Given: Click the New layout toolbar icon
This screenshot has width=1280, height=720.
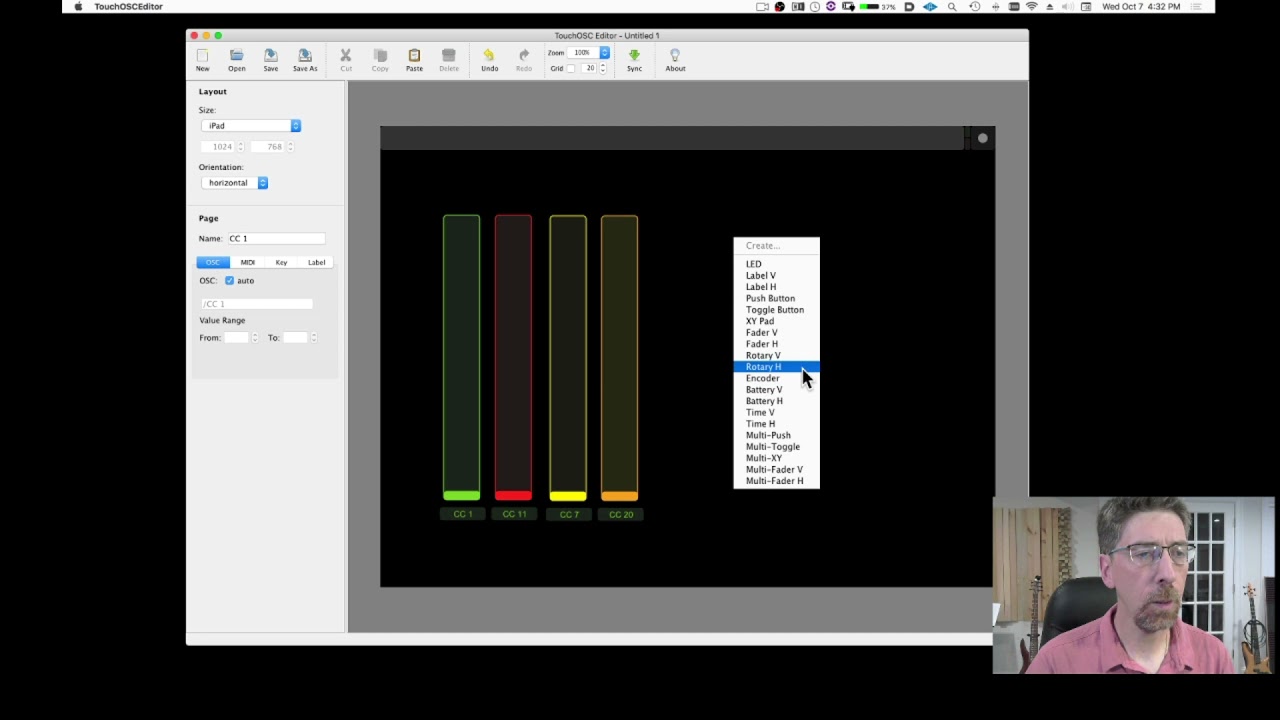Looking at the screenshot, I should [202, 55].
